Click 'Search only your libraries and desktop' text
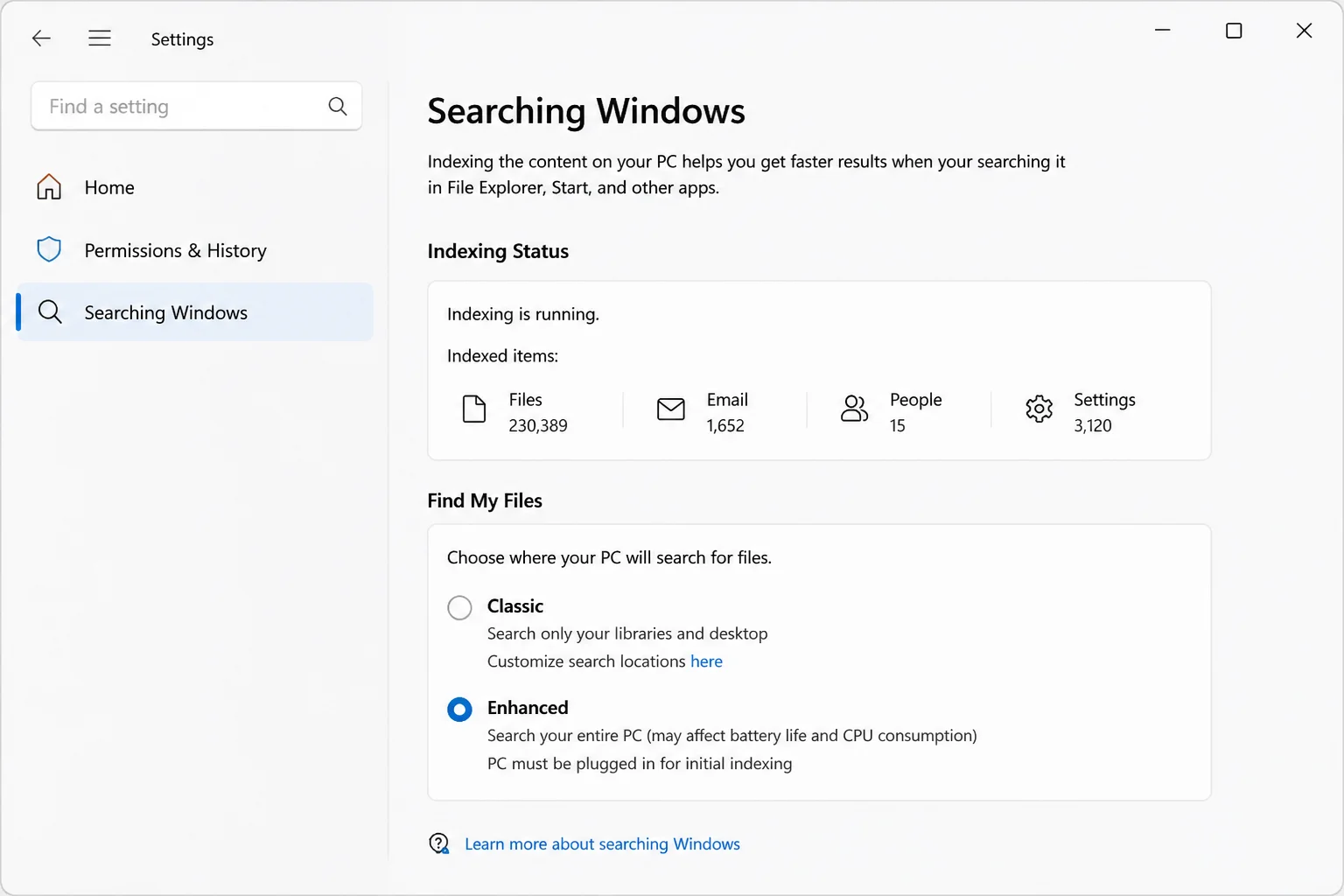This screenshot has width=1344, height=896. tap(627, 633)
